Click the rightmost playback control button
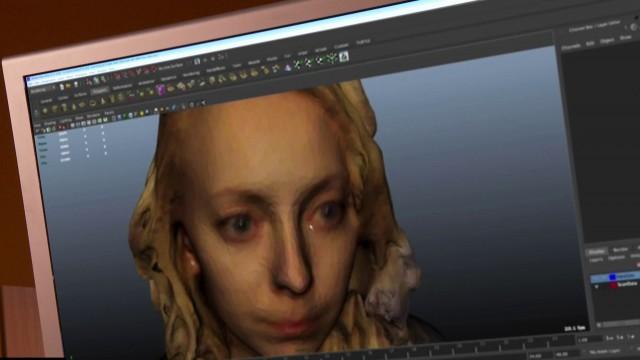Viewport: 640px width, 360px height. pyautogui.click(x=632, y=337)
